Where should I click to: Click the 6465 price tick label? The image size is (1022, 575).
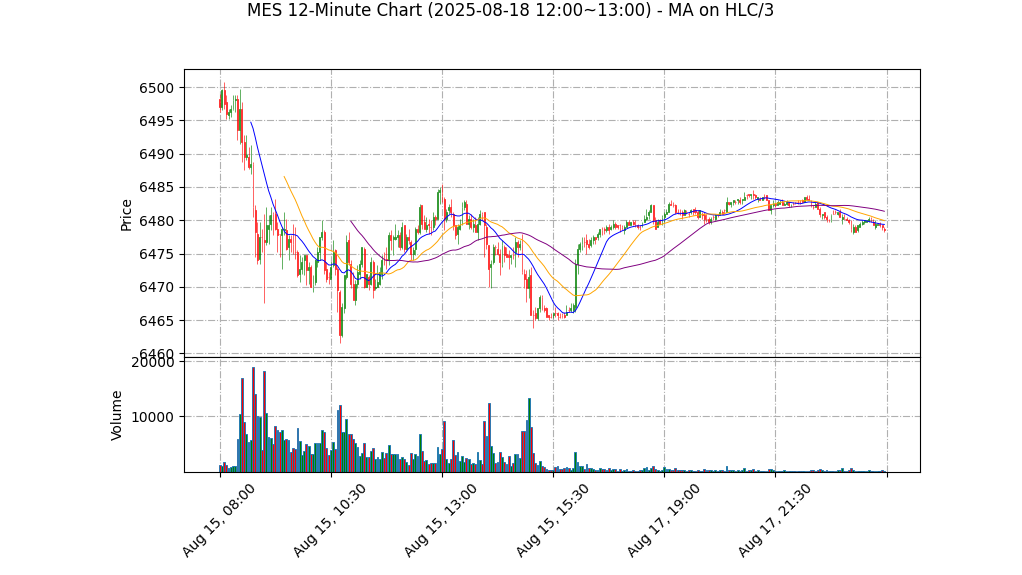point(157,321)
